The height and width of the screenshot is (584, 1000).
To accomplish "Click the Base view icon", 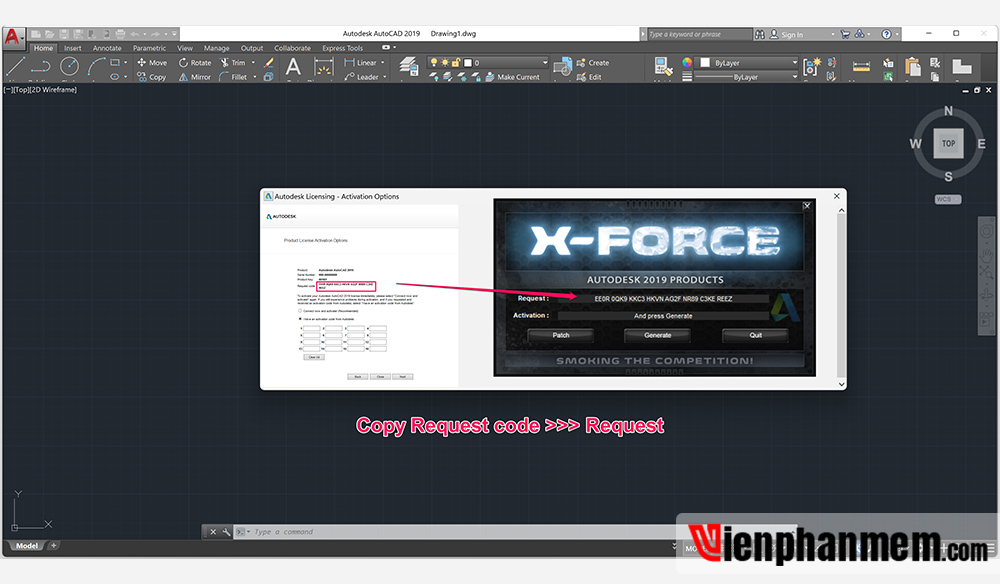I will pos(962,66).
